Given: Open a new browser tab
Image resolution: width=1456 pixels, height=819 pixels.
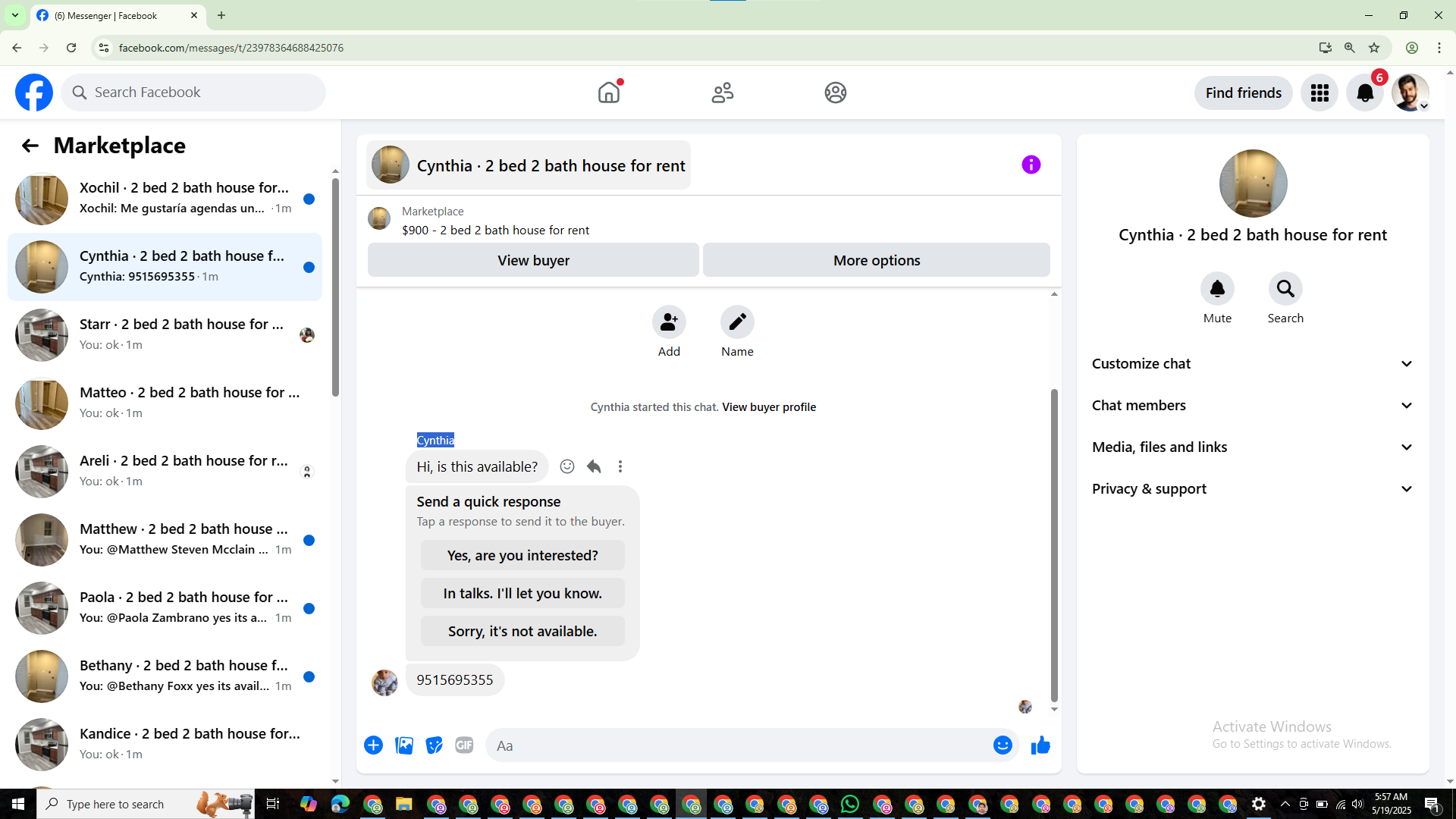Looking at the screenshot, I should (221, 15).
